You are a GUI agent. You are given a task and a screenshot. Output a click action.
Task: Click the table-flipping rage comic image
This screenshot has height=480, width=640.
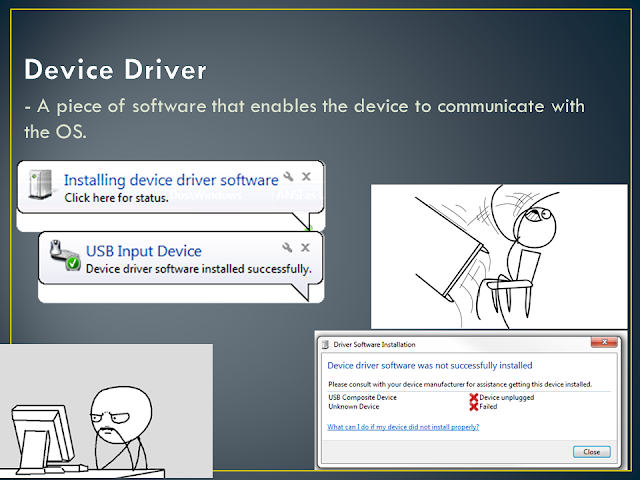[499, 257]
